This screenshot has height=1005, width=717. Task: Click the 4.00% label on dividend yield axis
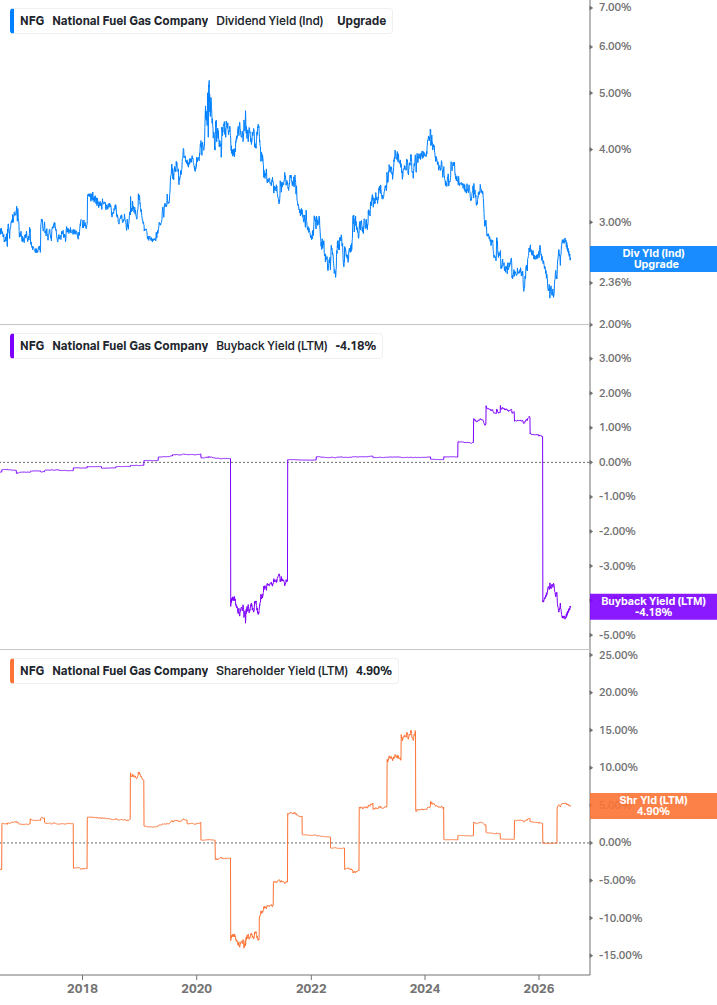coord(615,149)
